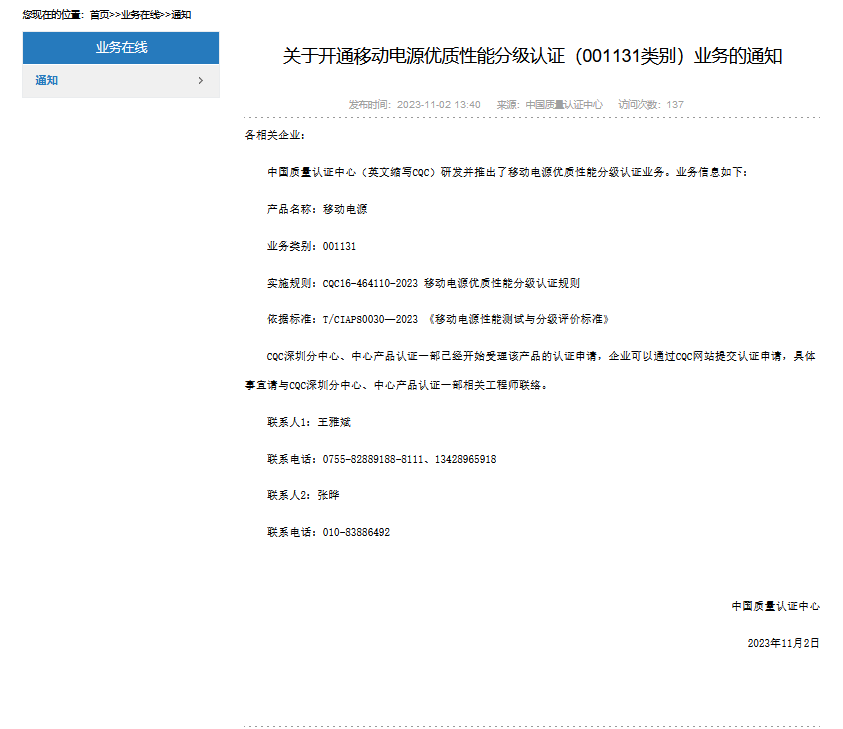Screen dimensions: 843x729
Task: Open the 通知 item in the sidebar
Action: (x=47, y=81)
